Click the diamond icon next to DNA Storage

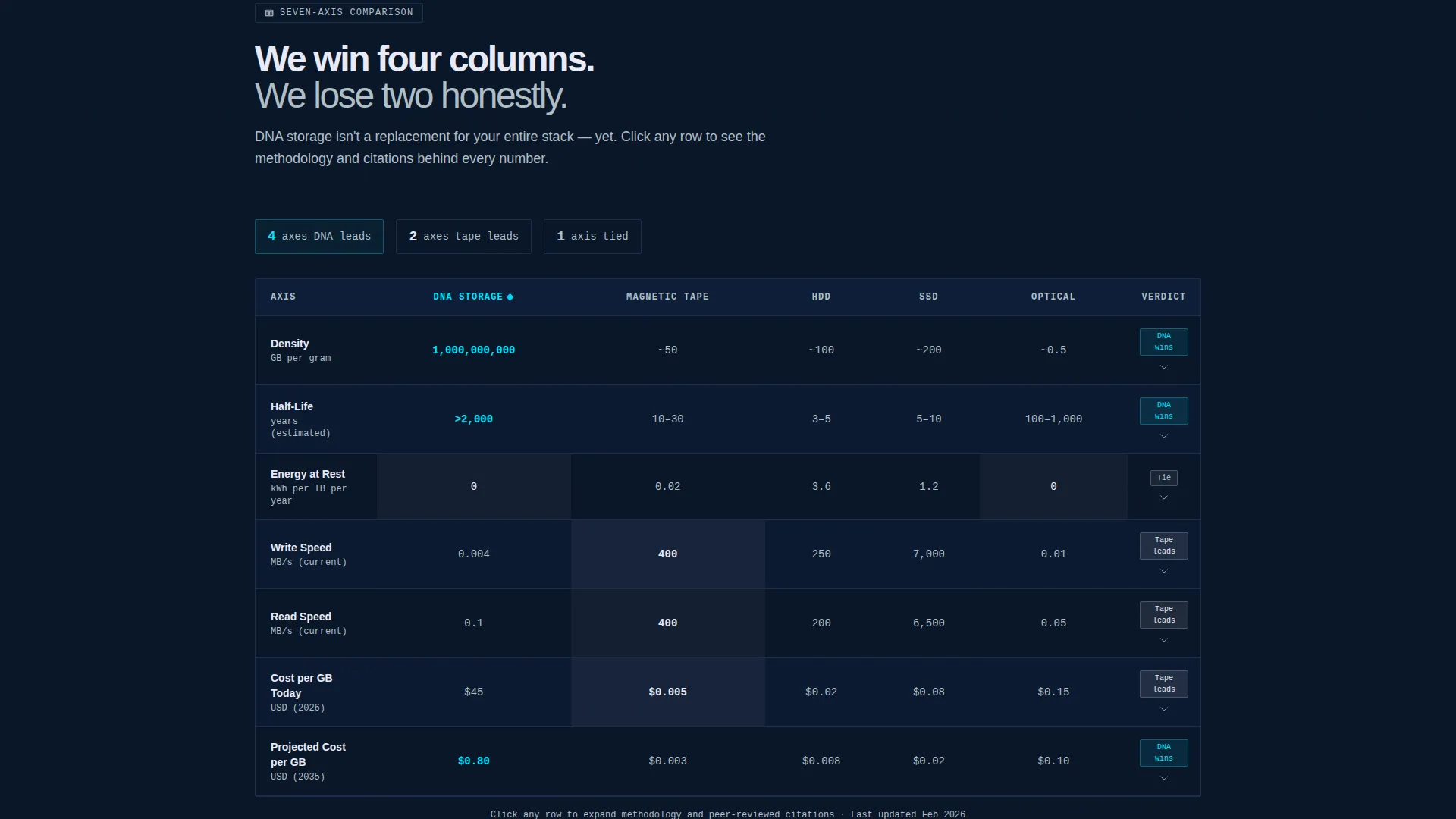tap(510, 297)
